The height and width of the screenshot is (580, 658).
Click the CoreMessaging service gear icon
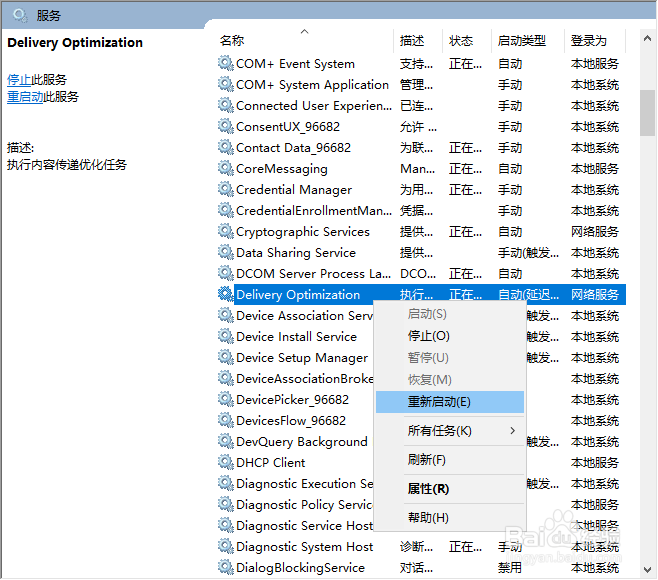(x=226, y=169)
